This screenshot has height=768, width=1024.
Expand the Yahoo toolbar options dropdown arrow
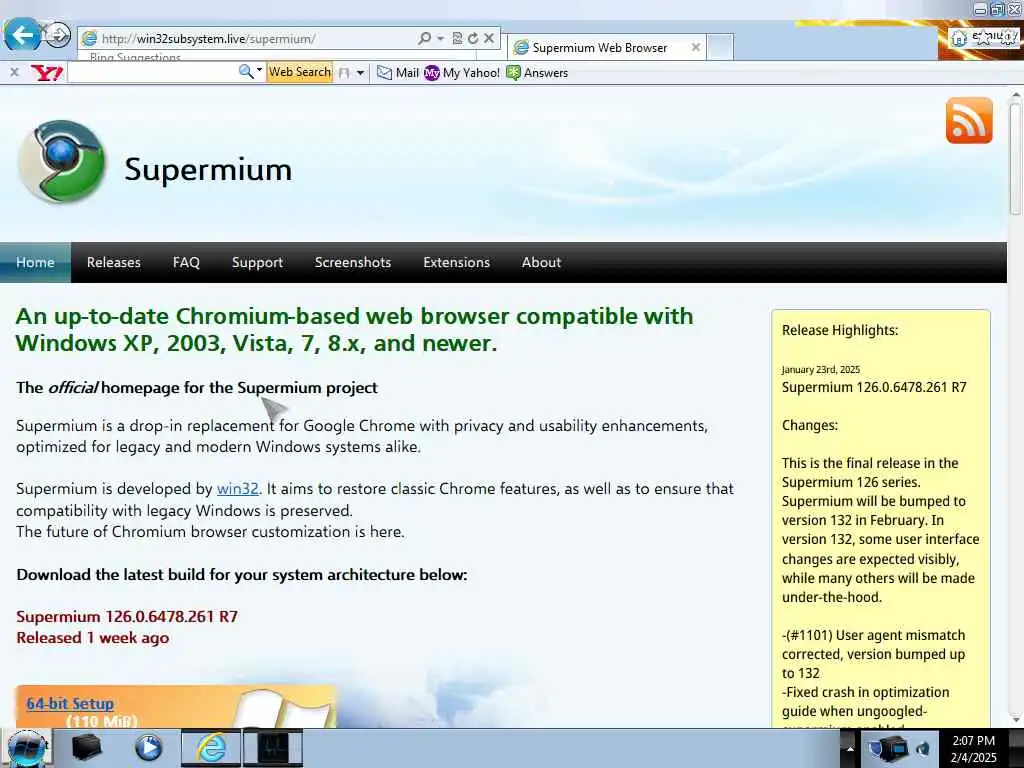[360, 73]
